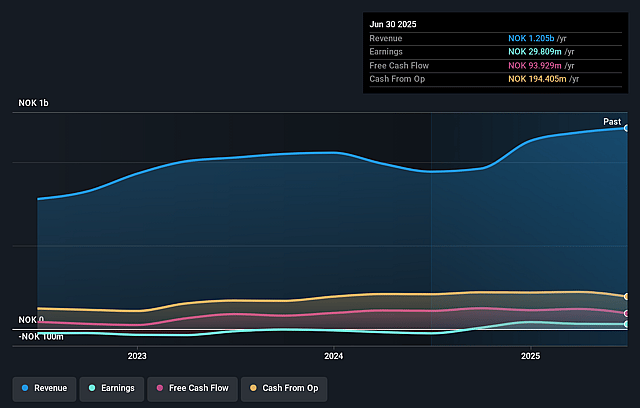640x408 pixels.
Task: Select the 2025 x-axis label
Action: click(x=531, y=355)
